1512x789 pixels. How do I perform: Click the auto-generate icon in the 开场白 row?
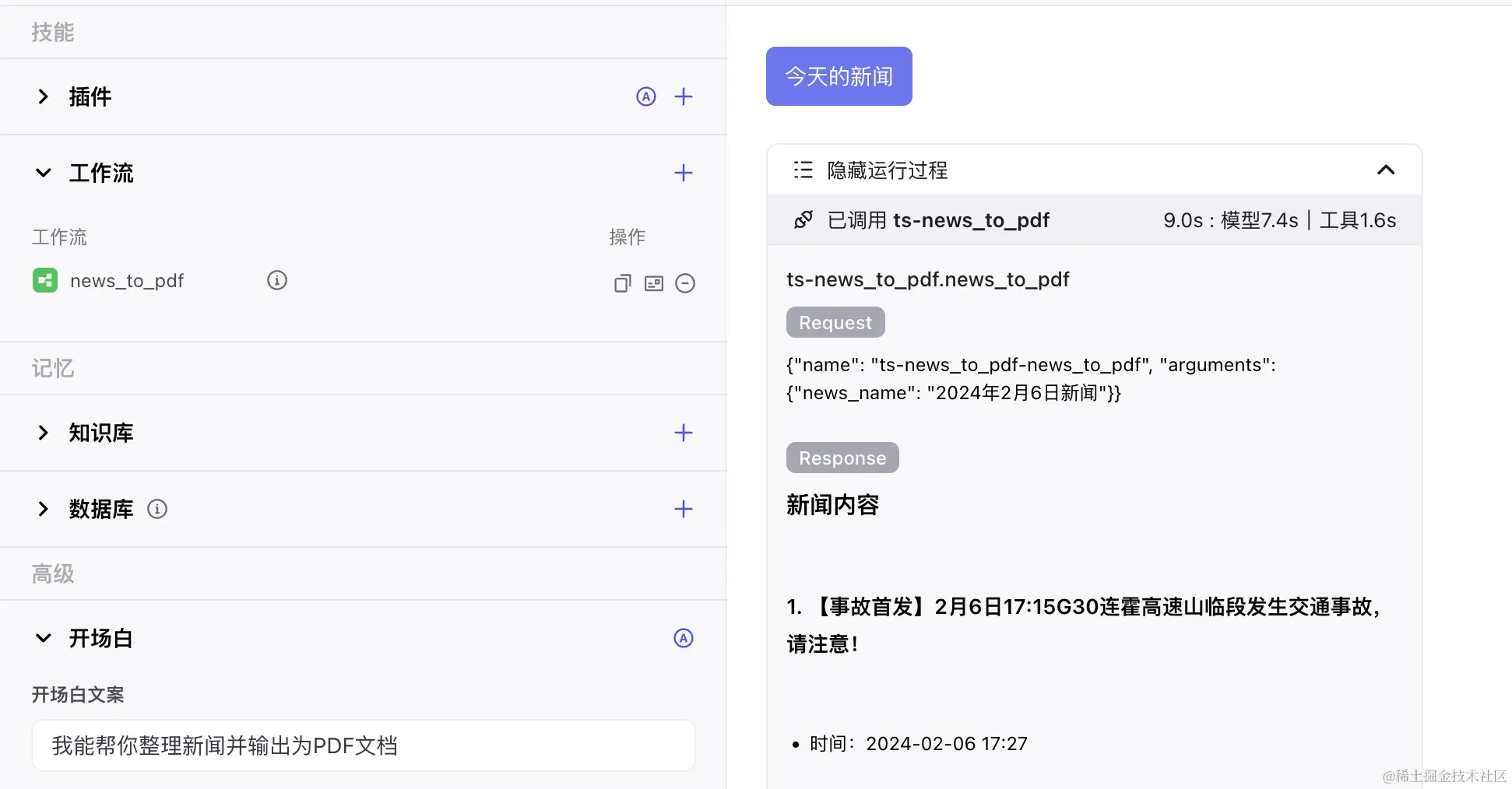tap(683, 638)
